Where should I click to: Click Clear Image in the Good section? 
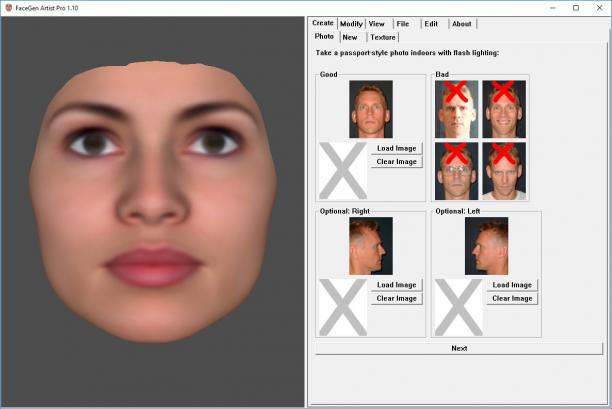coord(397,162)
